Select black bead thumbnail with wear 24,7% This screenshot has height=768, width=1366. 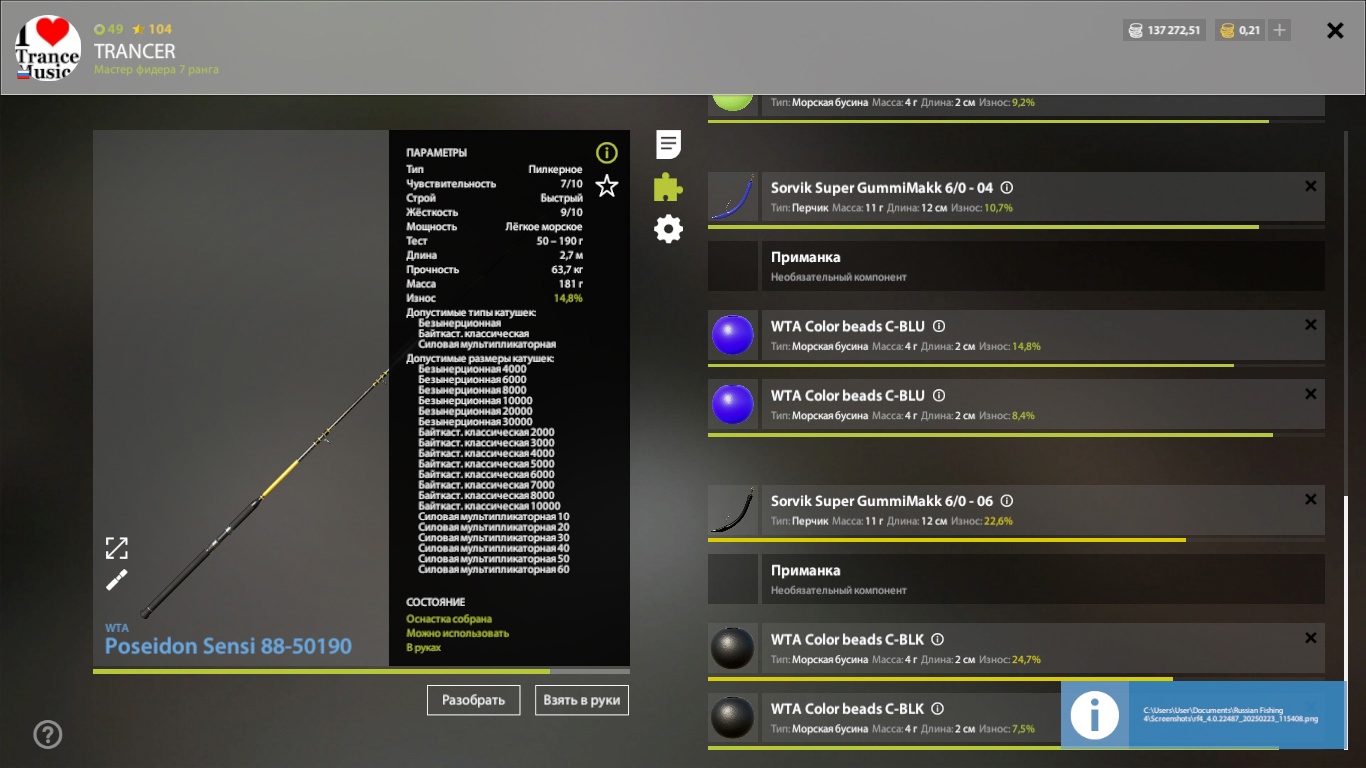(733, 648)
